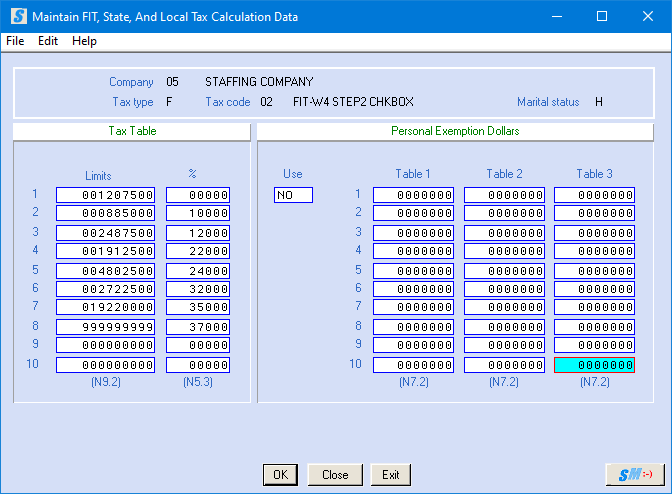Viewport: 672px width, 494px height.
Task: Select Table 2 field in row 5
Action: pos(504,270)
